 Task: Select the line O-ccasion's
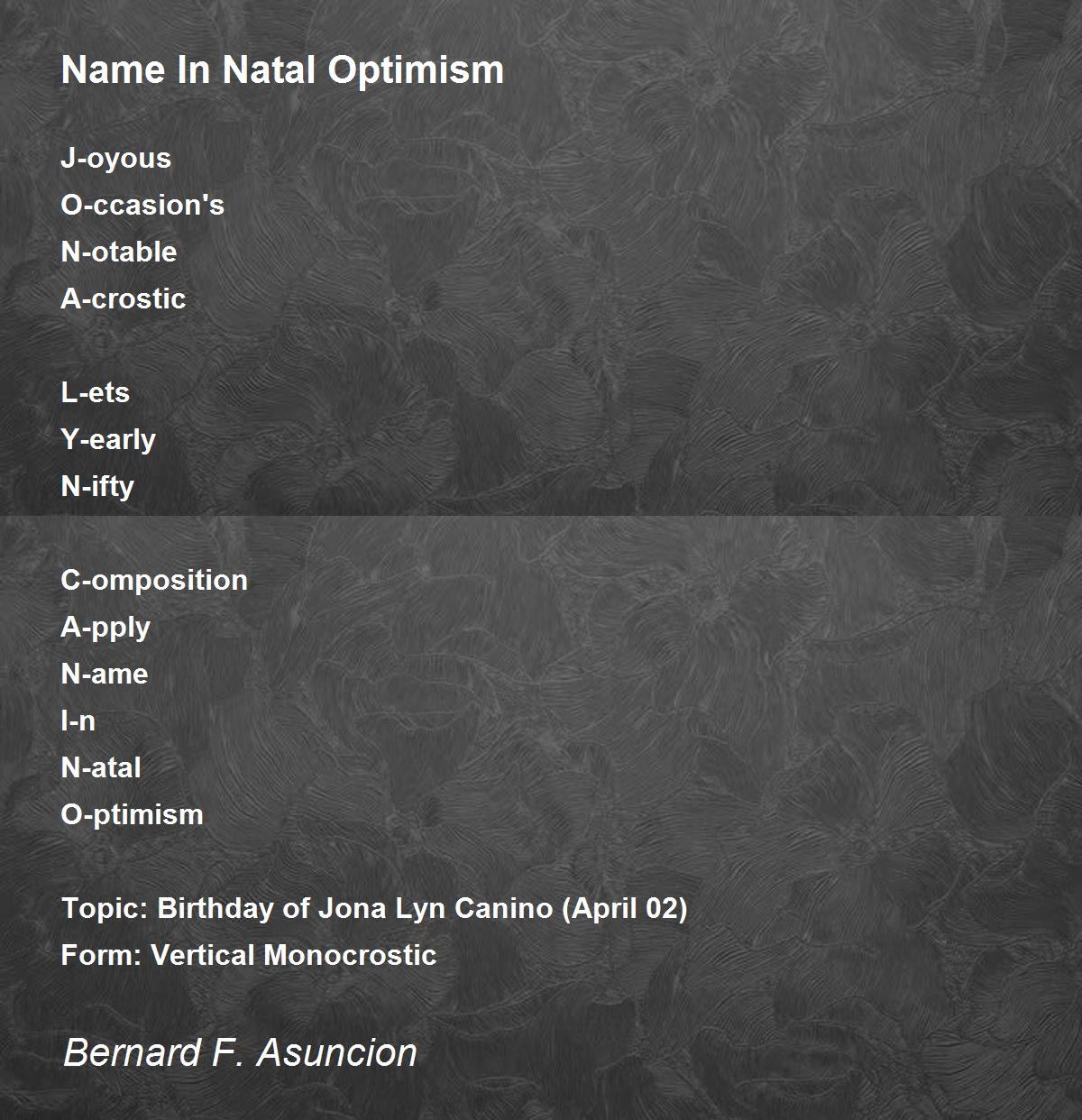[142, 205]
